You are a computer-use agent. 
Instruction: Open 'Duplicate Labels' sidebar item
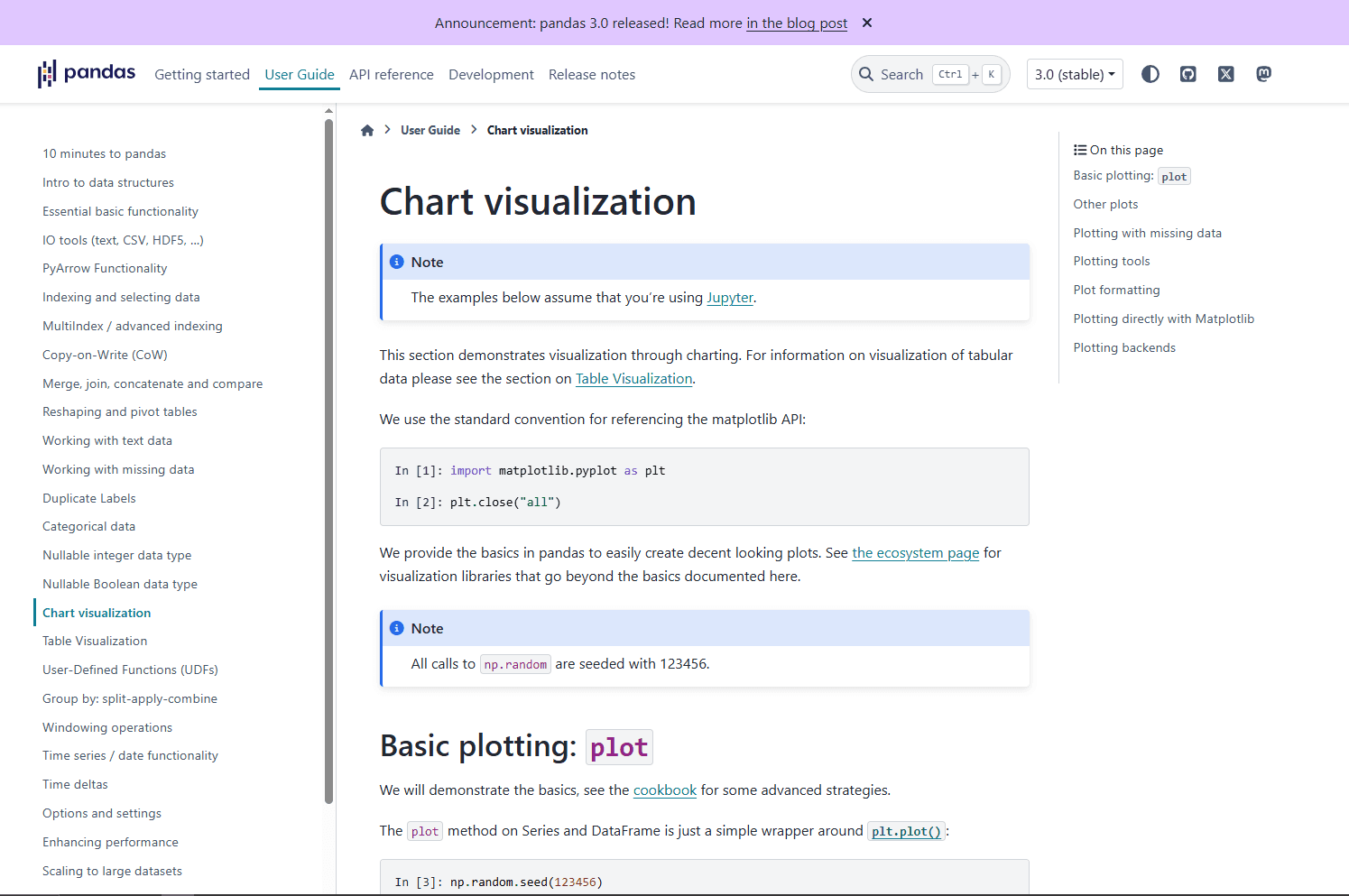click(x=89, y=498)
